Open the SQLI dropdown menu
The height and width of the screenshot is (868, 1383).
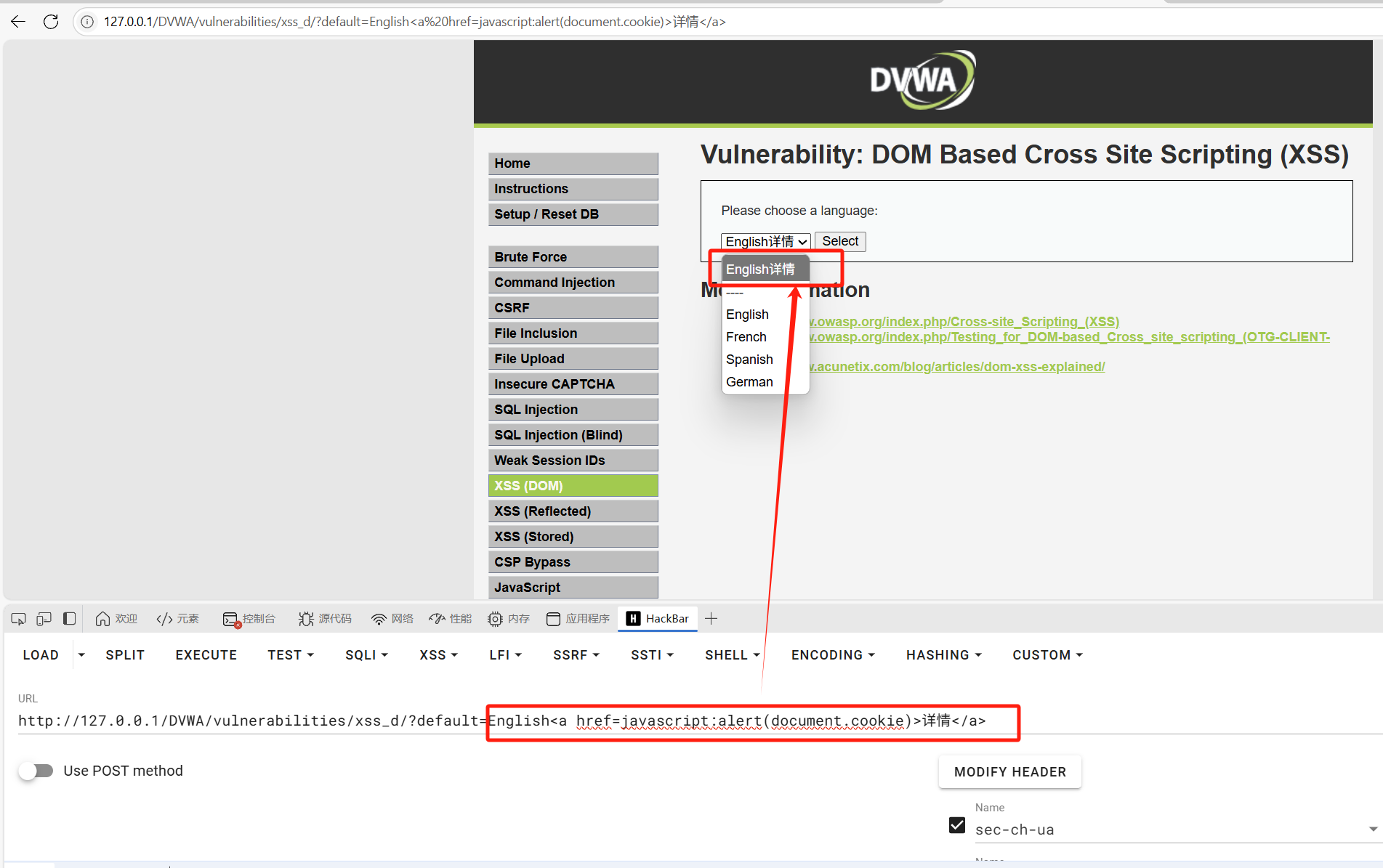tap(367, 655)
